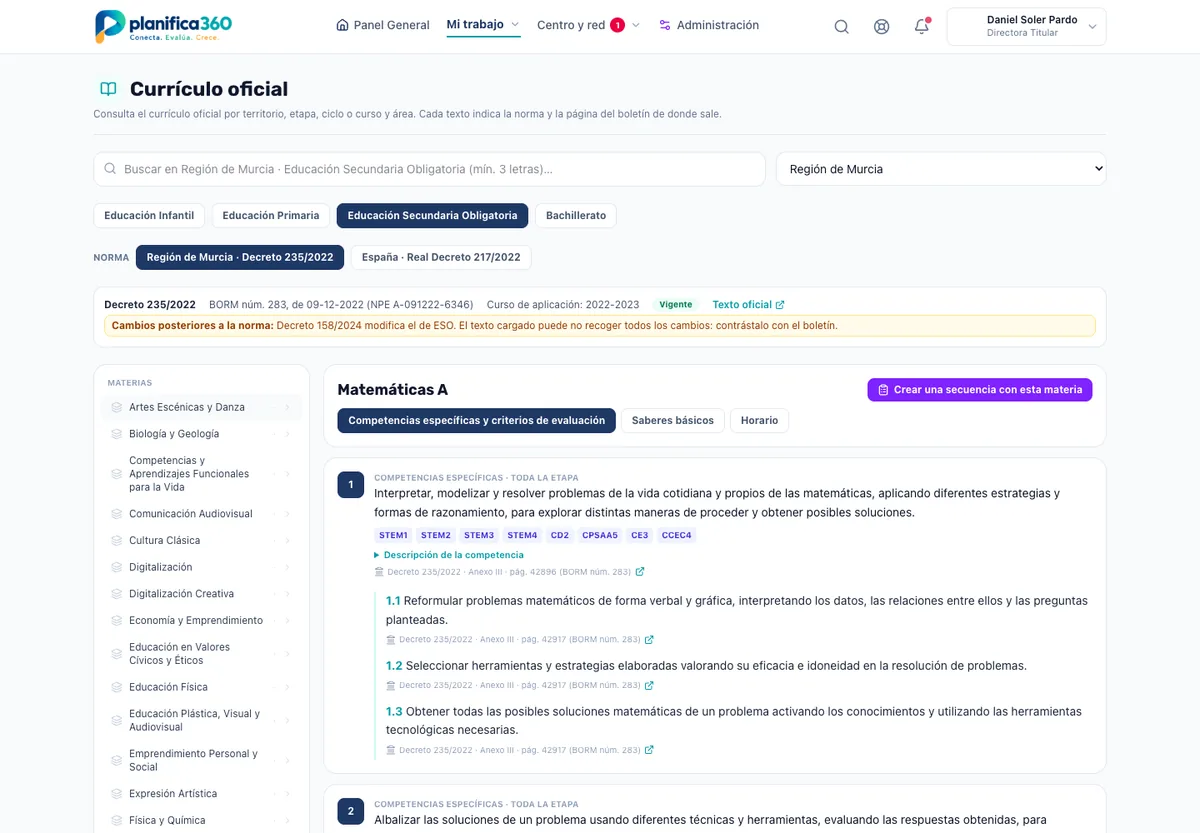The image size is (1200, 833).
Task: Select Educación Secundaria Obligatoria stage
Action: point(432,215)
